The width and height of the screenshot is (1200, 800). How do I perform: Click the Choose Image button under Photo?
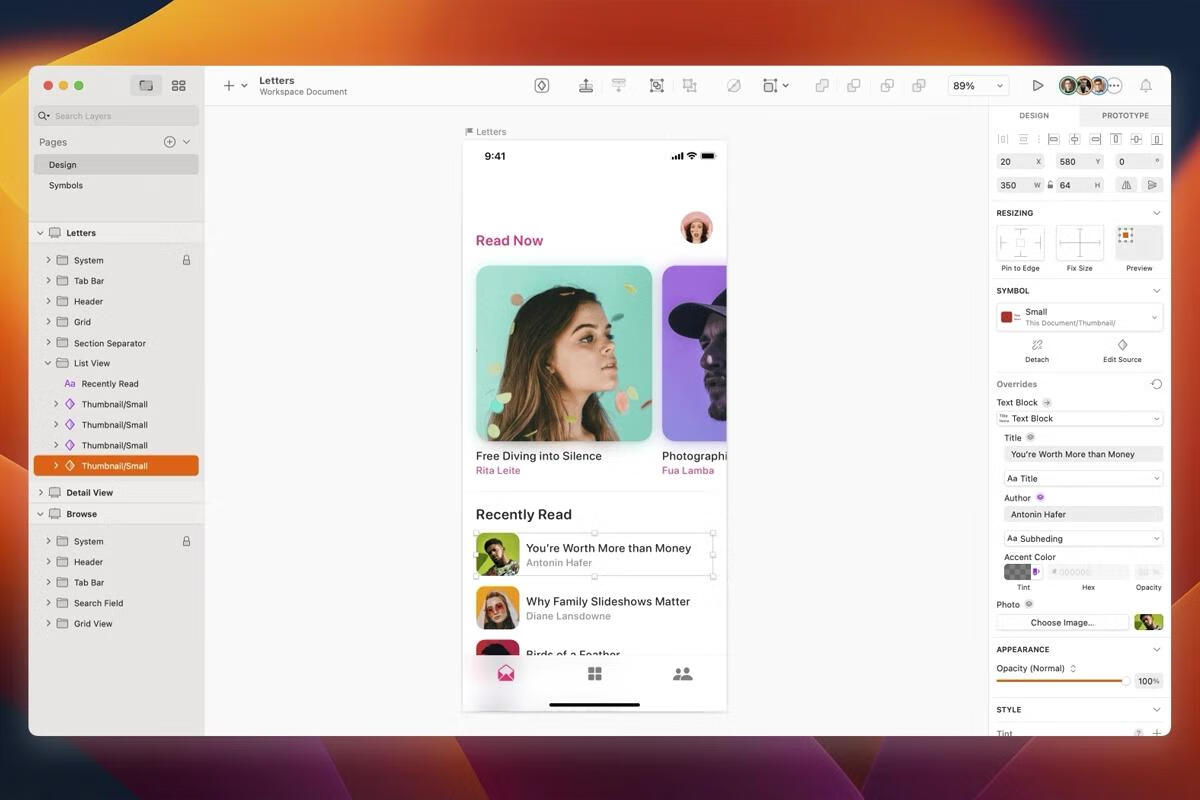coord(1062,622)
